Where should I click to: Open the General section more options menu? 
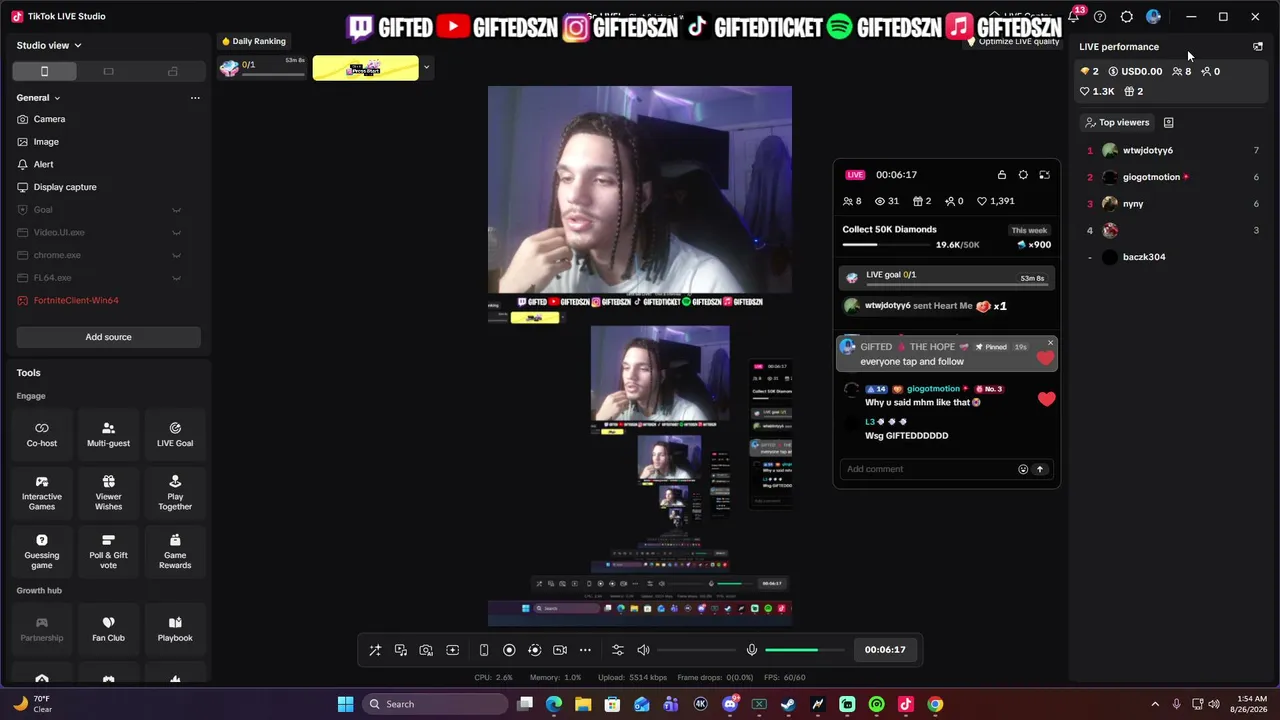coord(195,98)
